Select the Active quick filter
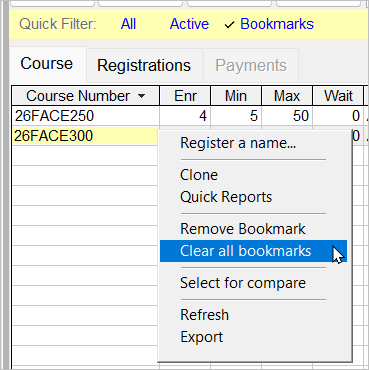 tap(189, 24)
